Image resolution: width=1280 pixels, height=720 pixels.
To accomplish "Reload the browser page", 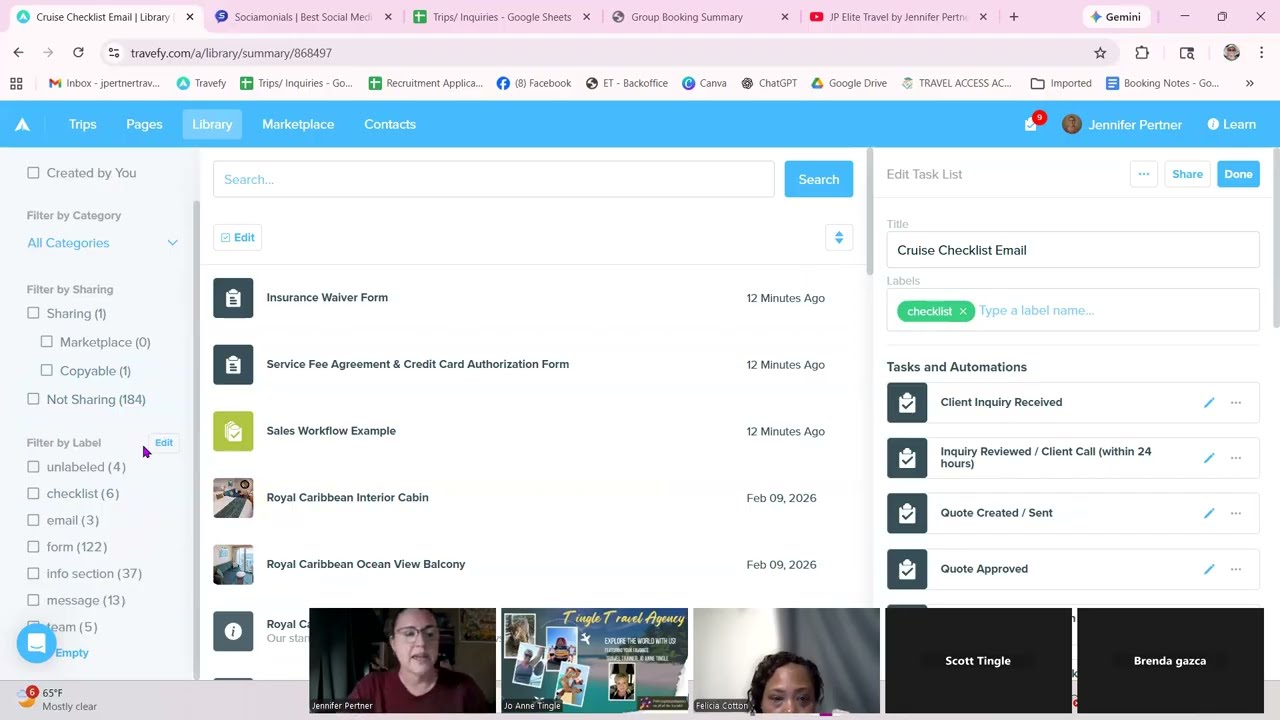I will click(x=78, y=52).
